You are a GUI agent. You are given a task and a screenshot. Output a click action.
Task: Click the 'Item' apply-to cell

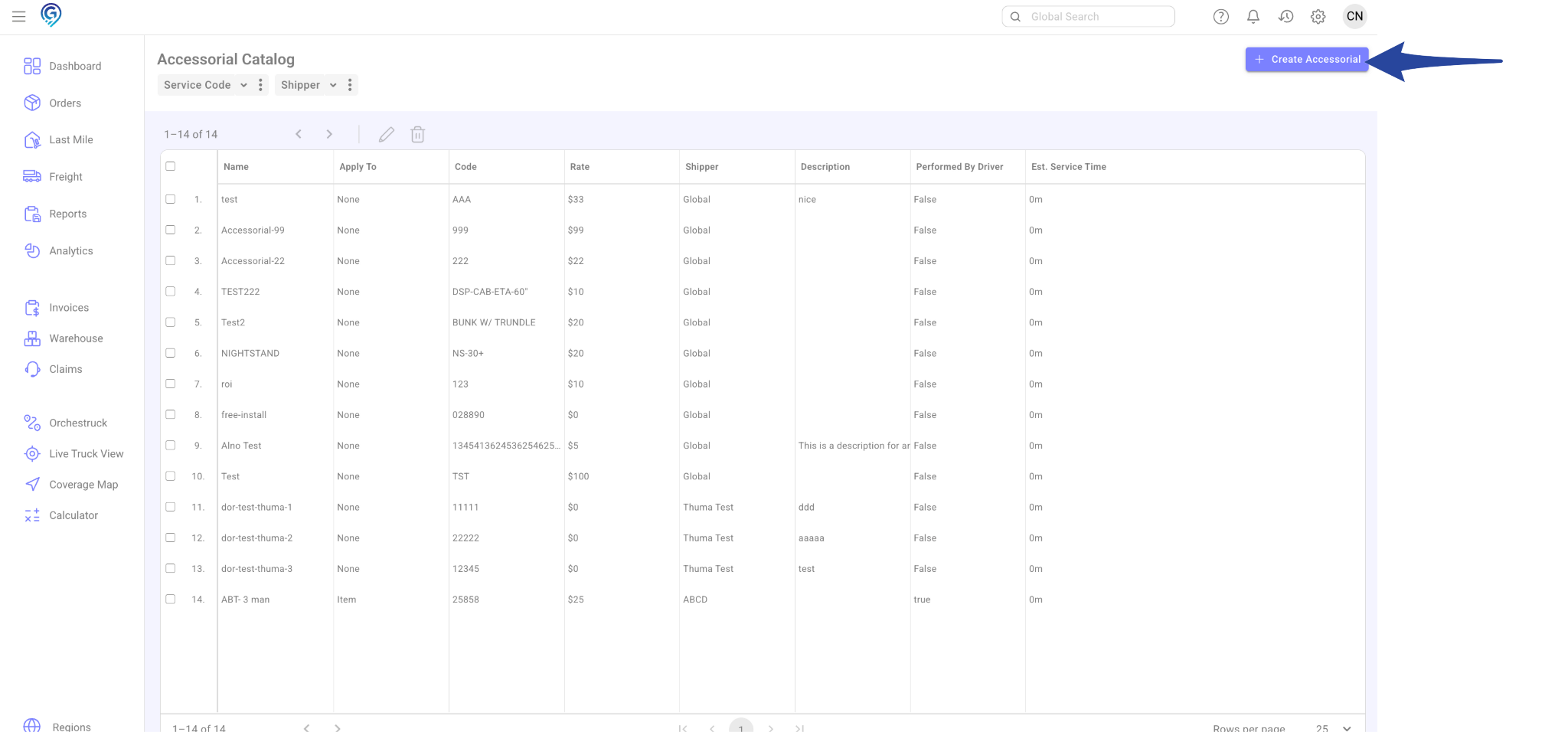point(346,600)
